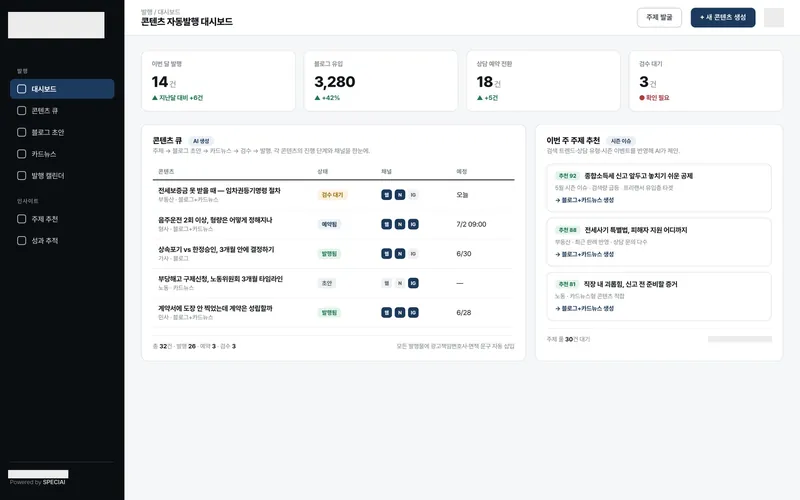Open 콘텐츠 큐 in the sidebar
The width and height of the screenshot is (800, 500).
click(62, 111)
